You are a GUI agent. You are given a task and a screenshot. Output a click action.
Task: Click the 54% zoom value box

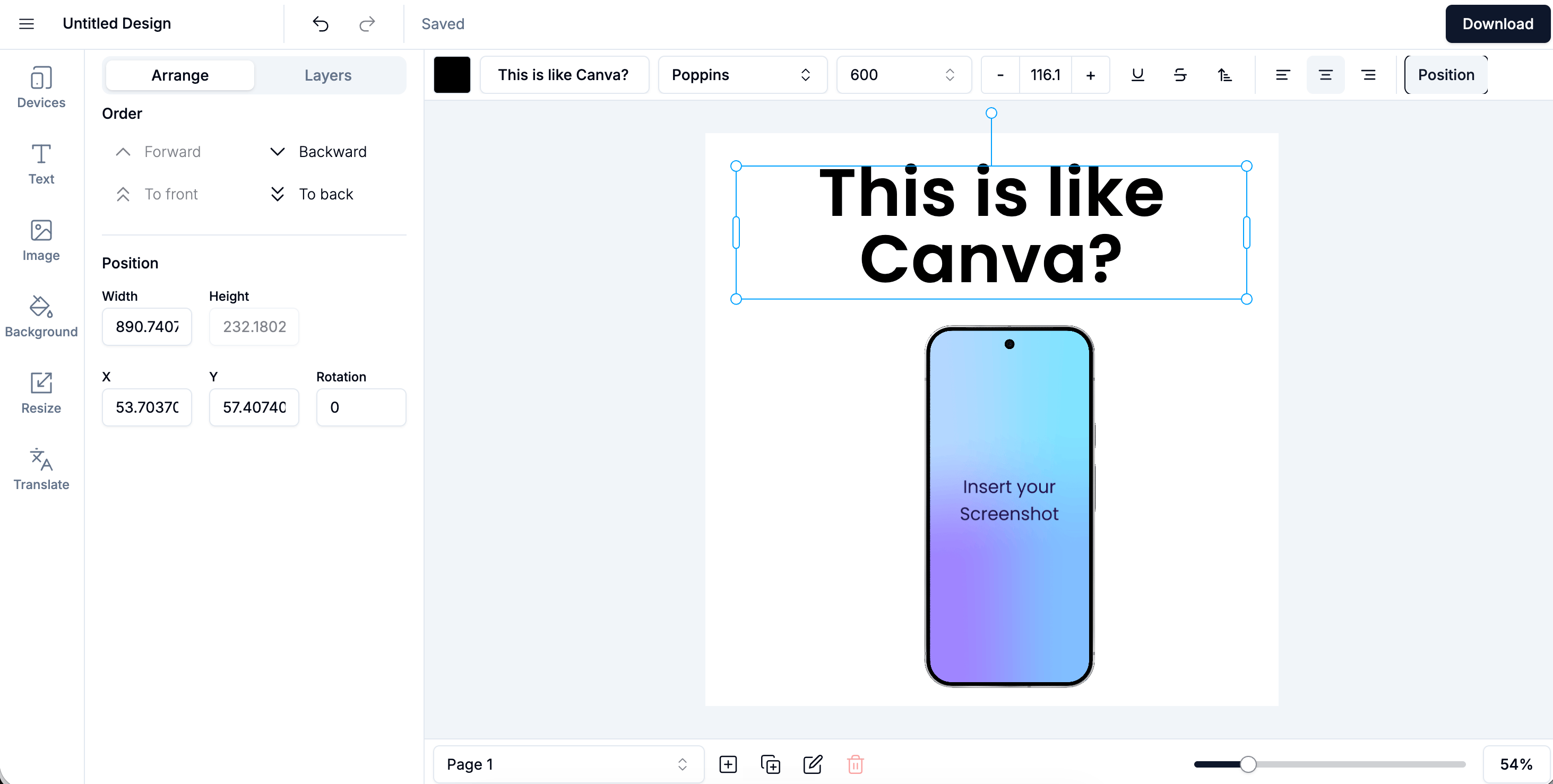coord(1516,764)
